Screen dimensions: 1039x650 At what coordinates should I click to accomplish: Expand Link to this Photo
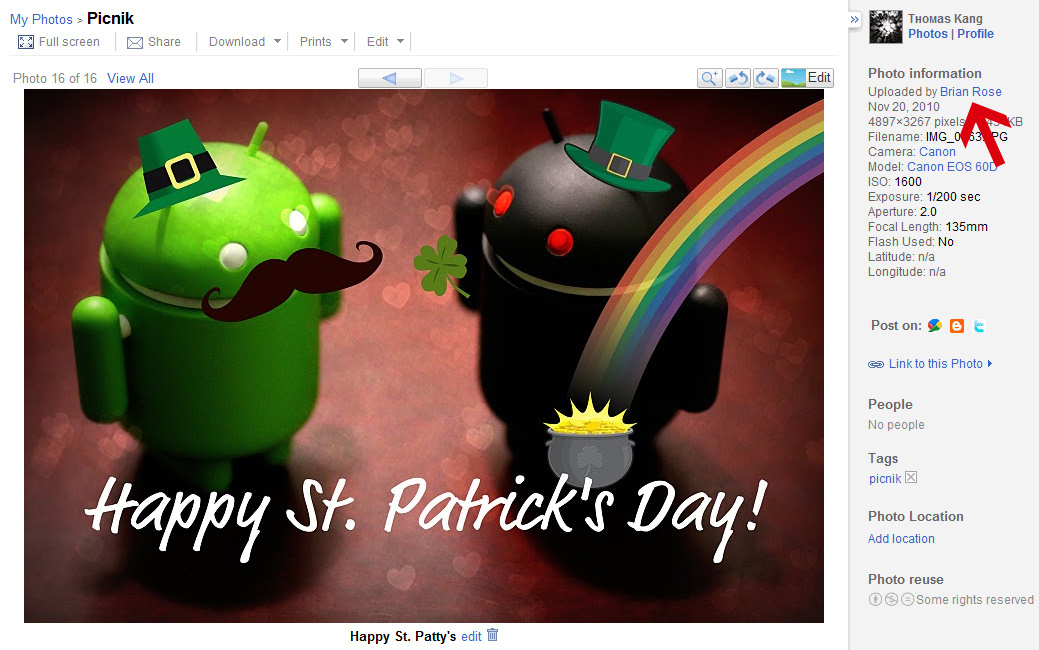[x=940, y=364]
